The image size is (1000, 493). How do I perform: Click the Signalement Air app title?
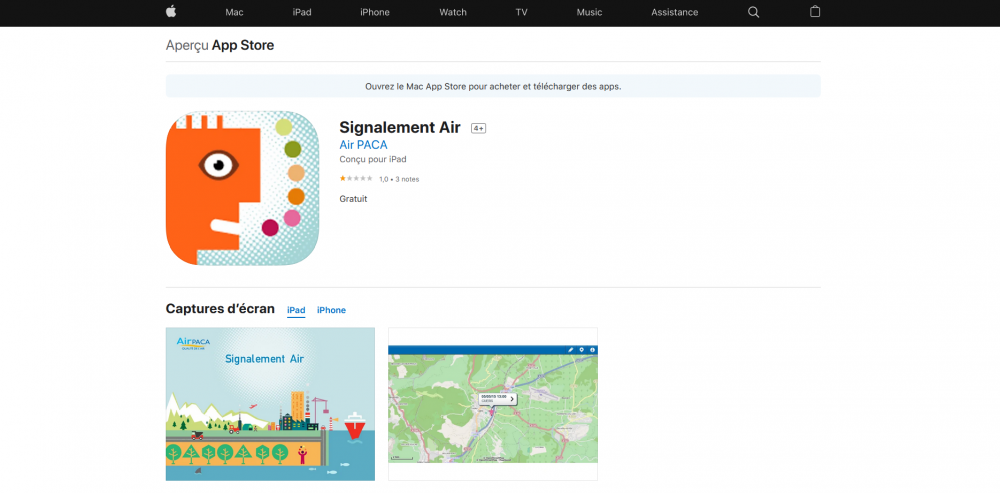(x=400, y=128)
